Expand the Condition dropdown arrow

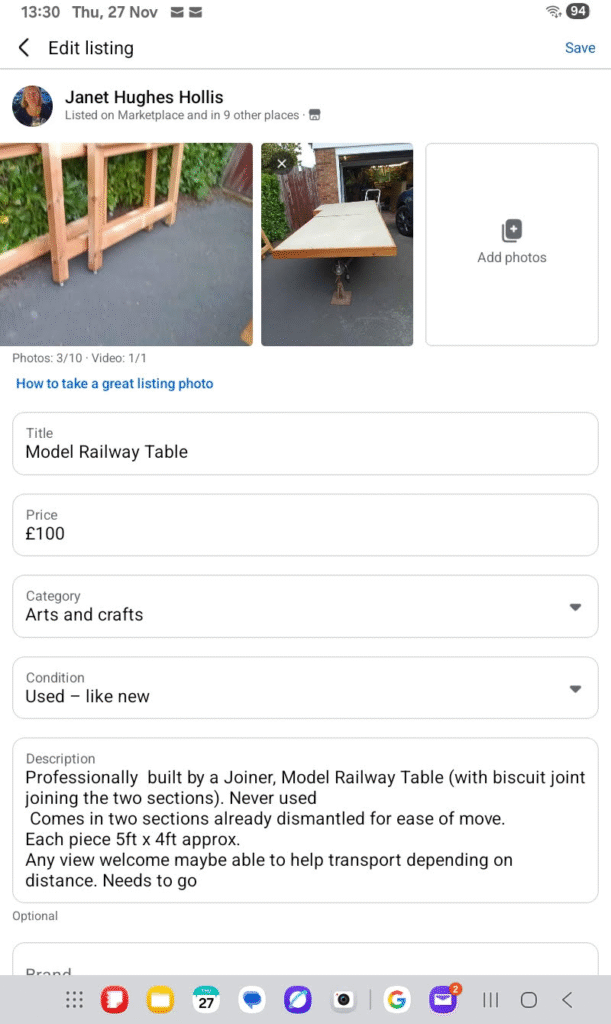click(575, 689)
